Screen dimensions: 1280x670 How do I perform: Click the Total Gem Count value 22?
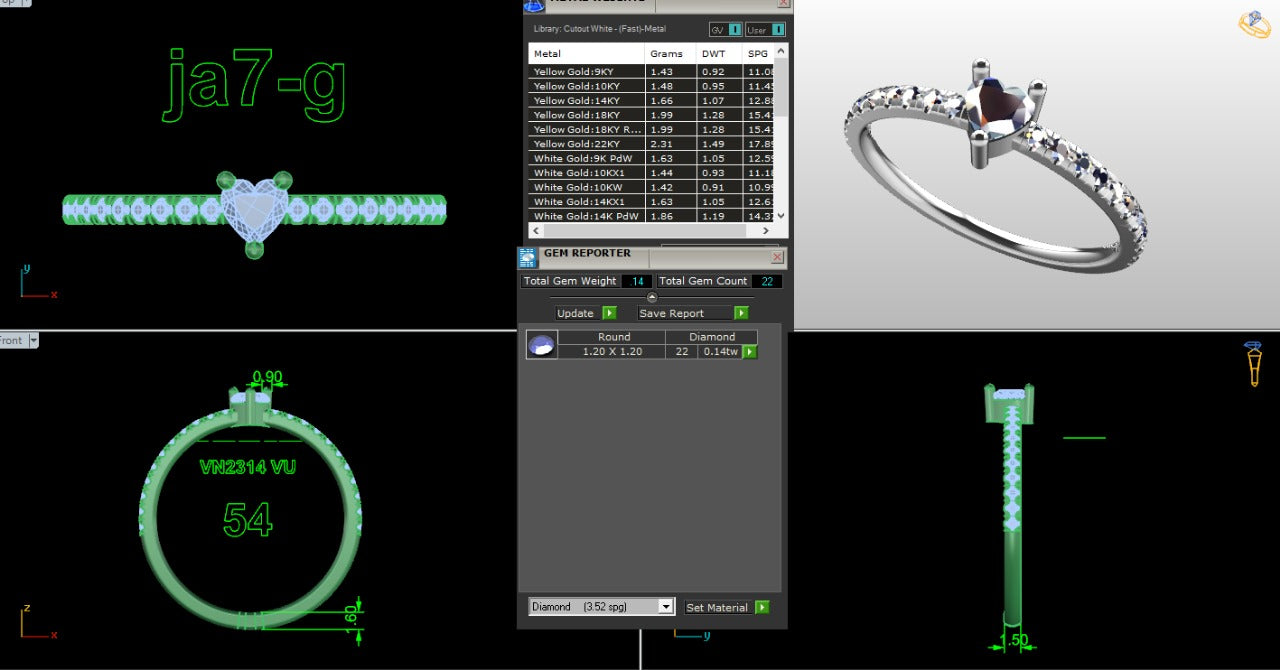coord(766,281)
